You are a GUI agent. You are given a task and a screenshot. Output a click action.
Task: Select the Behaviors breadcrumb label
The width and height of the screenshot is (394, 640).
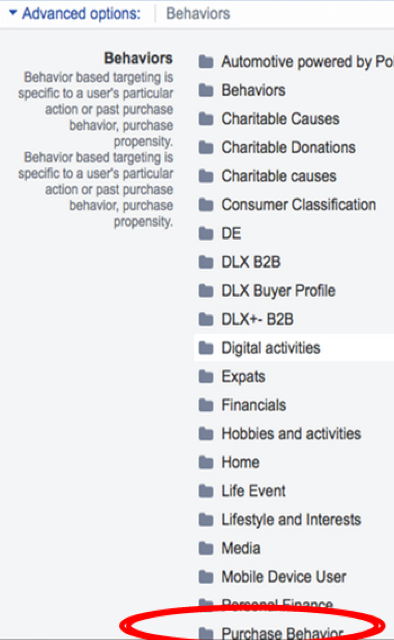click(198, 13)
